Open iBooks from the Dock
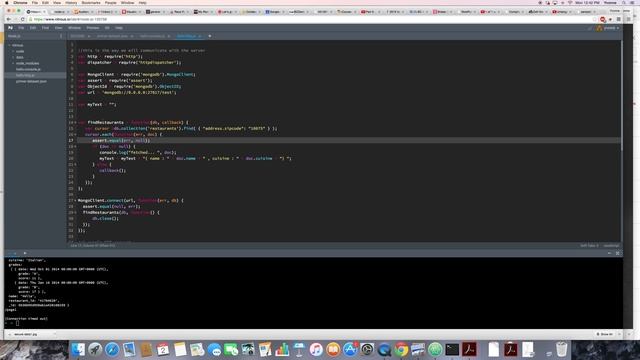This screenshot has height=360, width=640. [x=333, y=349]
